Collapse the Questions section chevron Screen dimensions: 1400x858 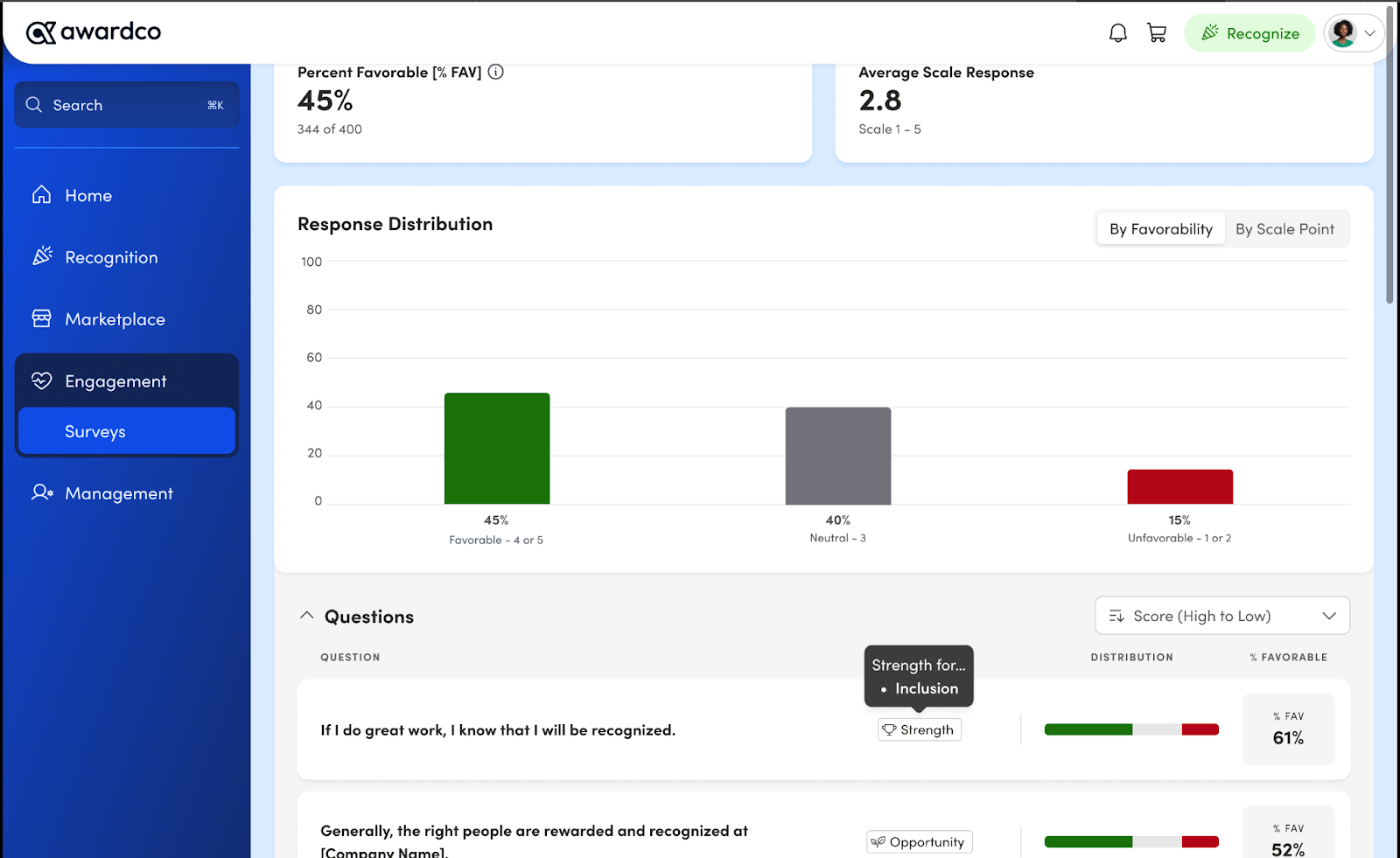point(306,616)
